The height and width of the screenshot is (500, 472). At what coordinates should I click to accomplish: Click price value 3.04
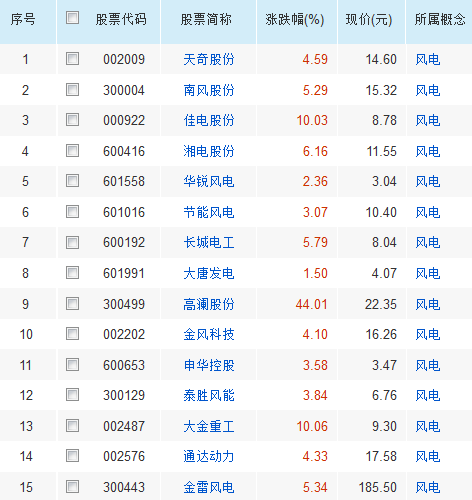[384, 181]
